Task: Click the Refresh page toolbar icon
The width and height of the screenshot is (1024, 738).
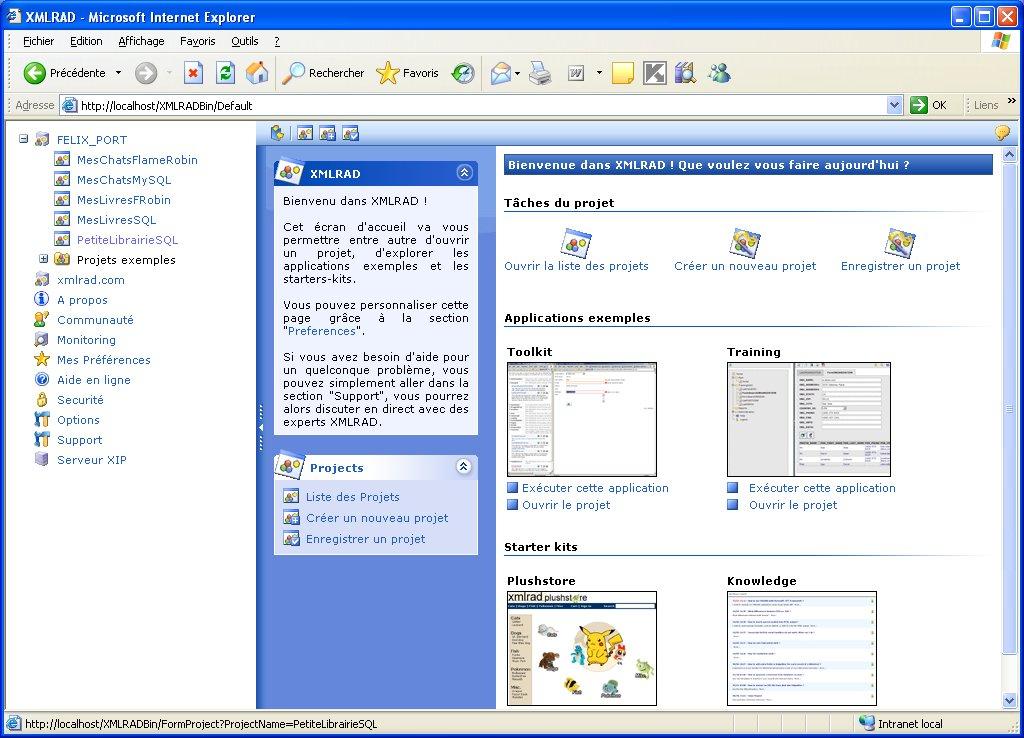Action: (x=226, y=73)
